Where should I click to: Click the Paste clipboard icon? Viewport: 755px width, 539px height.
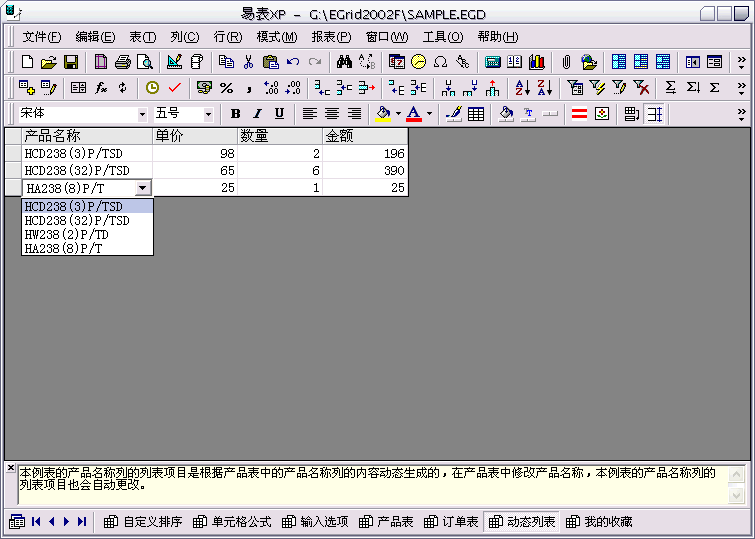point(271,62)
